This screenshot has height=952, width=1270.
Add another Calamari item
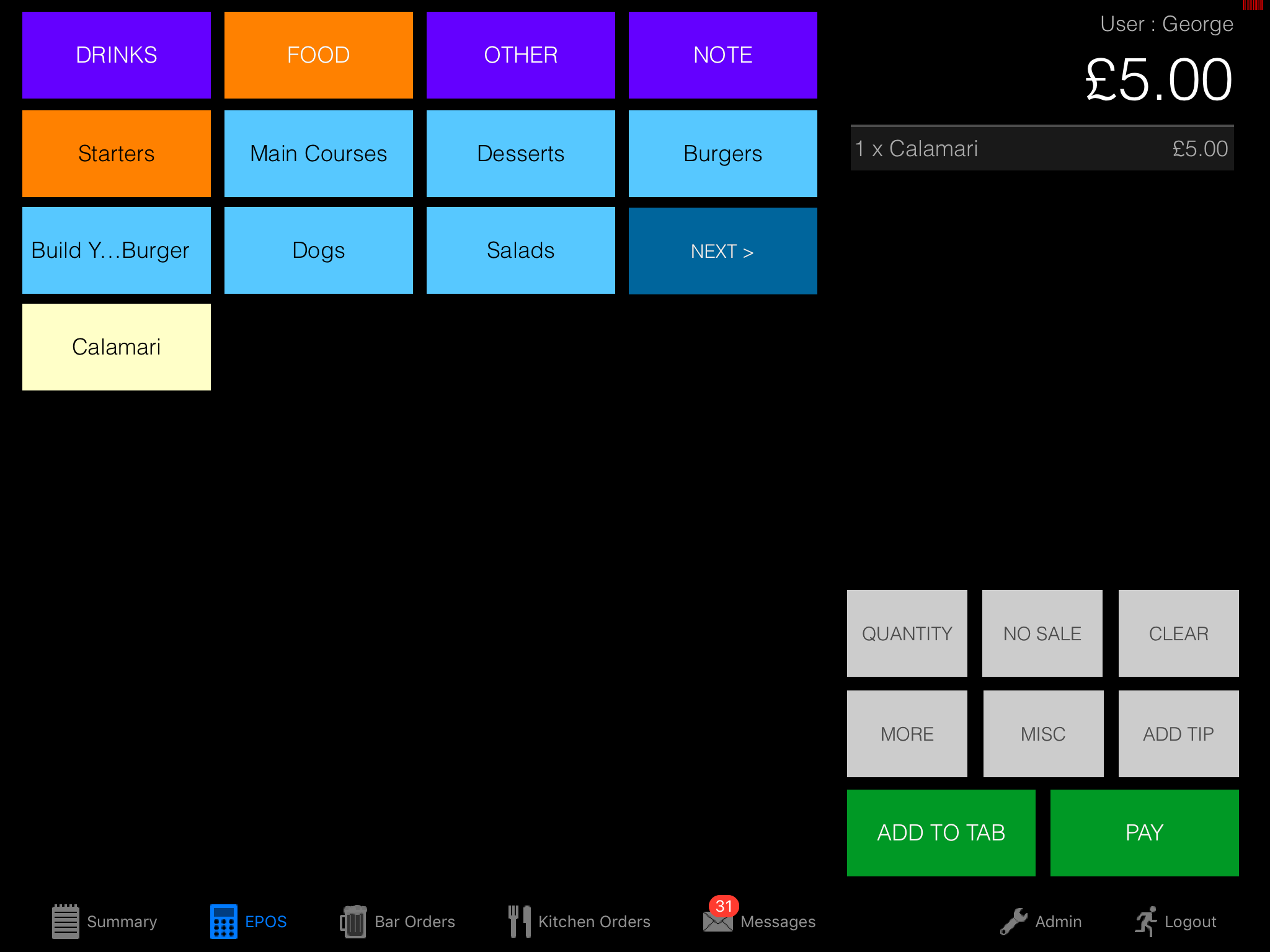[x=117, y=347]
